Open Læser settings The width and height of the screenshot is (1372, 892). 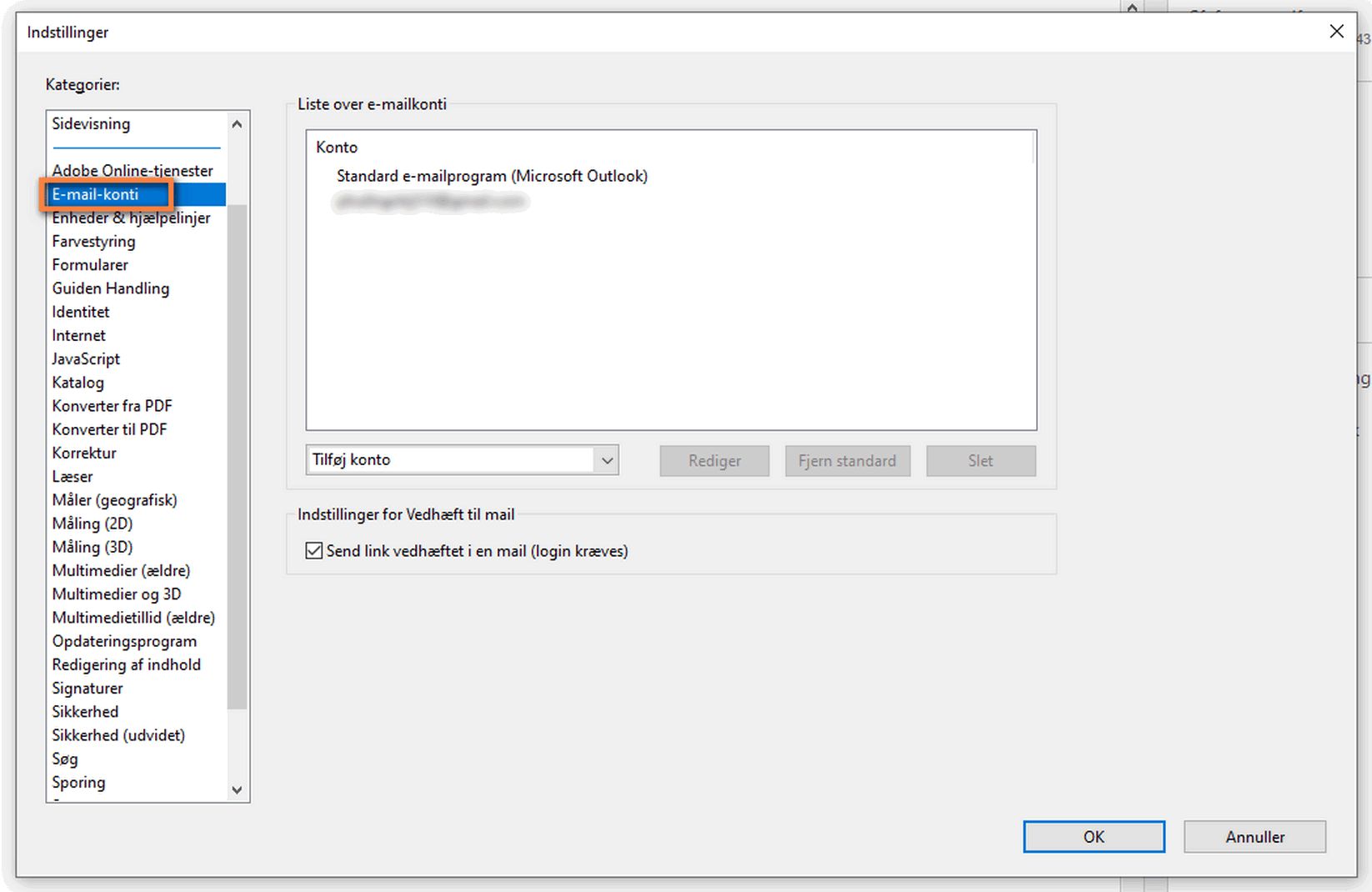click(73, 476)
